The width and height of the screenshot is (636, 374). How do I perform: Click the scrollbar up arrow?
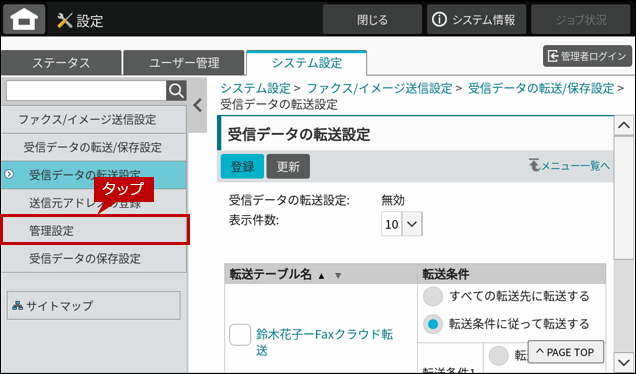click(624, 126)
